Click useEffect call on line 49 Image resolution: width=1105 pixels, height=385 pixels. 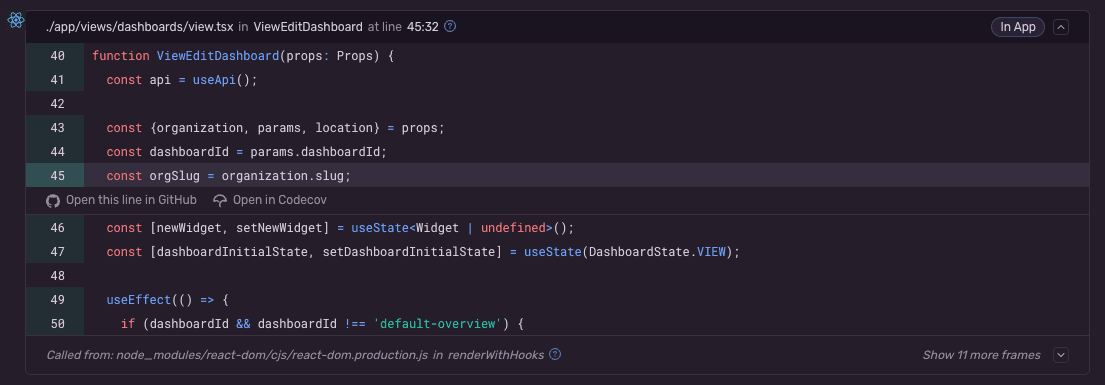click(138, 300)
